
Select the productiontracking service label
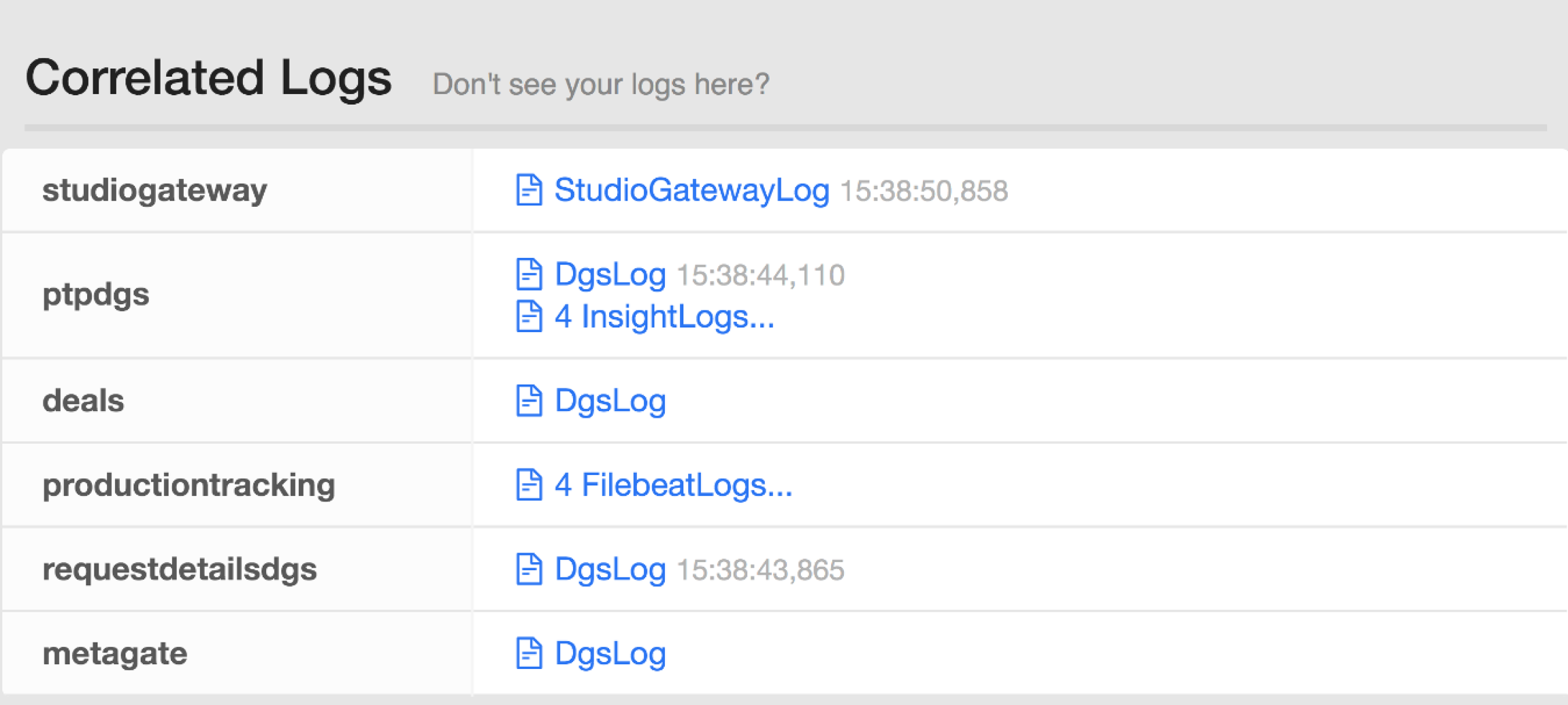tap(189, 485)
